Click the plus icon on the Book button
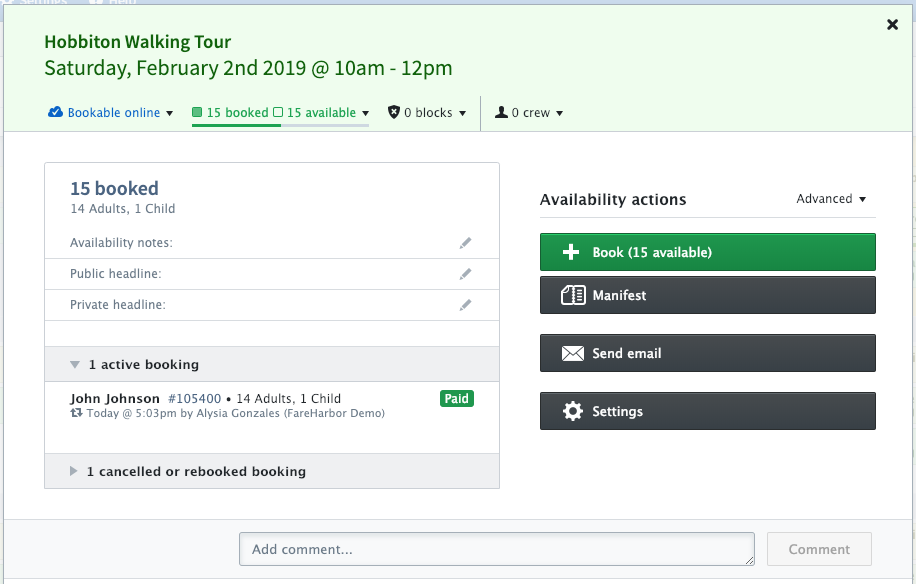This screenshot has height=584, width=916. point(570,252)
